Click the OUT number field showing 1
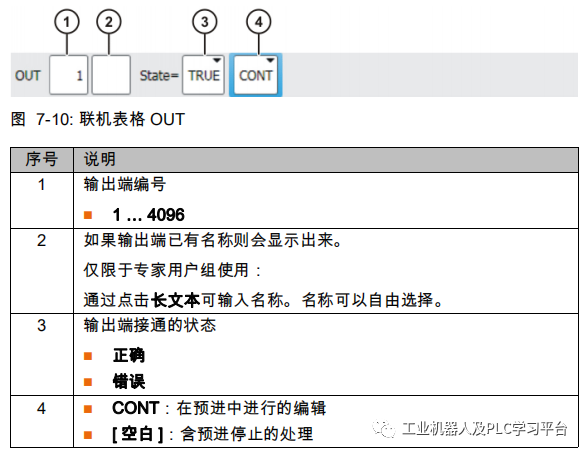The height and width of the screenshot is (454, 586). tap(68, 75)
